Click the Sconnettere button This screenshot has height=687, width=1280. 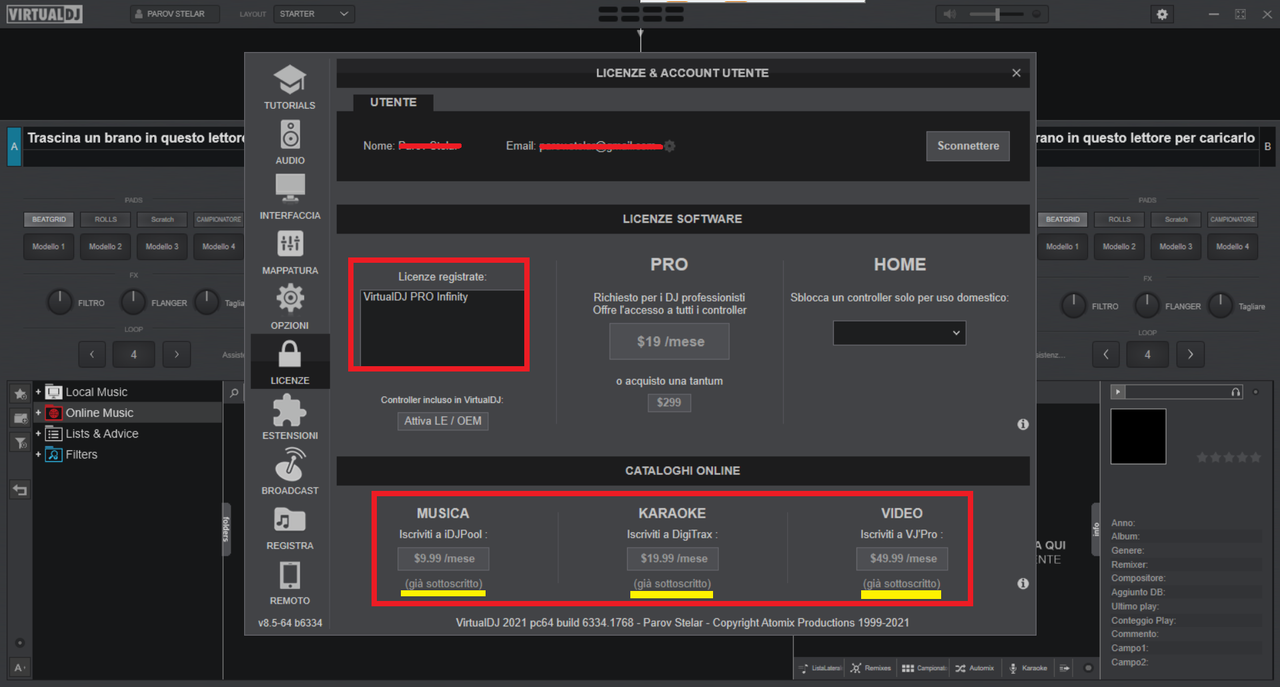click(x=968, y=146)
